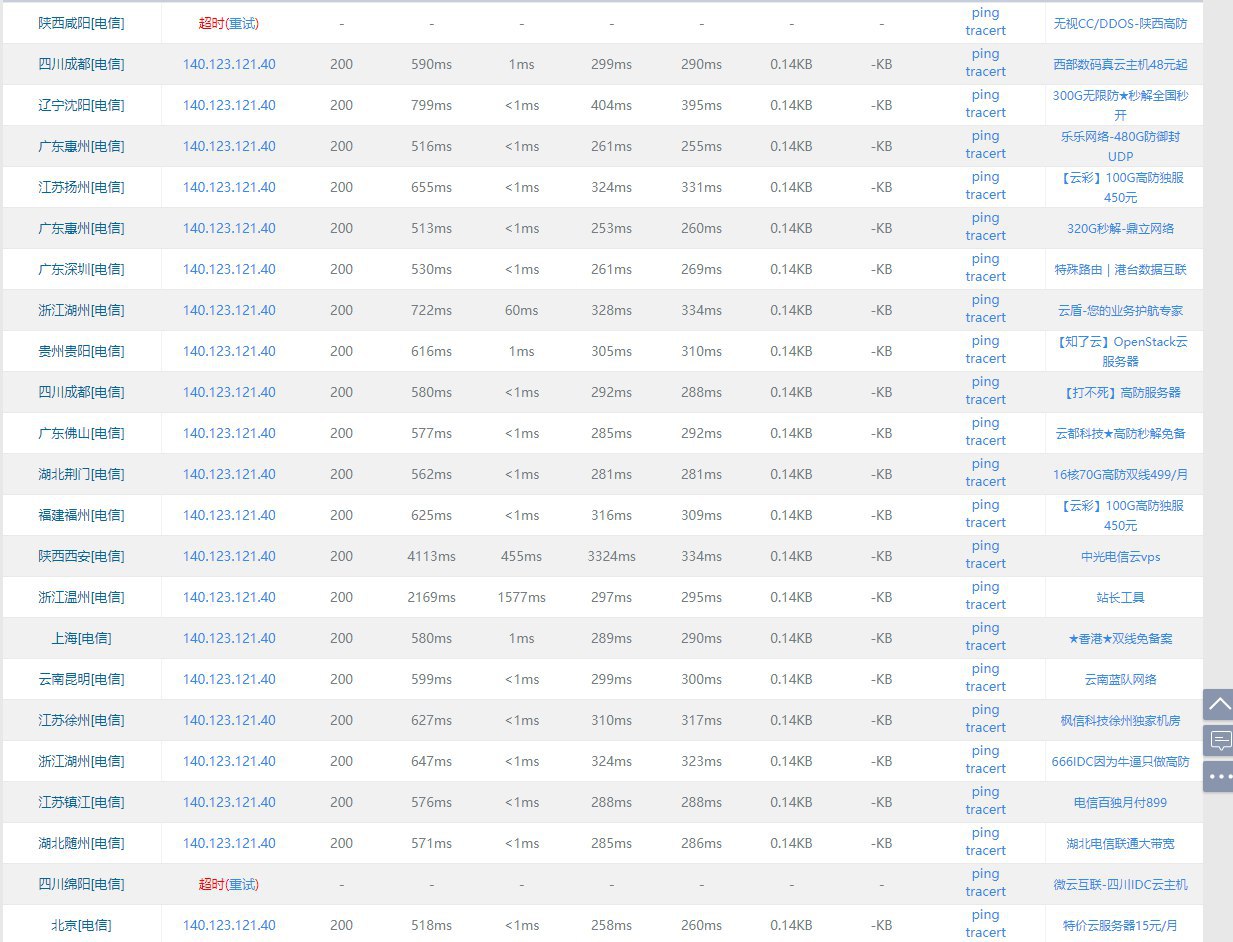
Task: Open the IP address in 江苏徐州 row
Action: 229,720
